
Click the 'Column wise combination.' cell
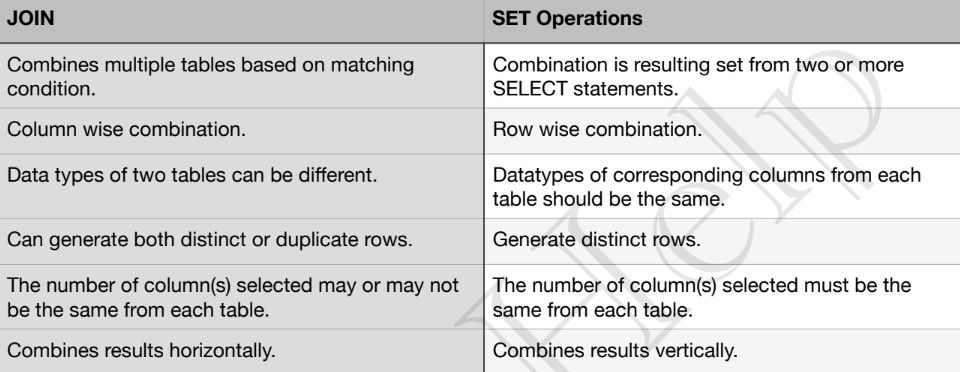(242, 131)
